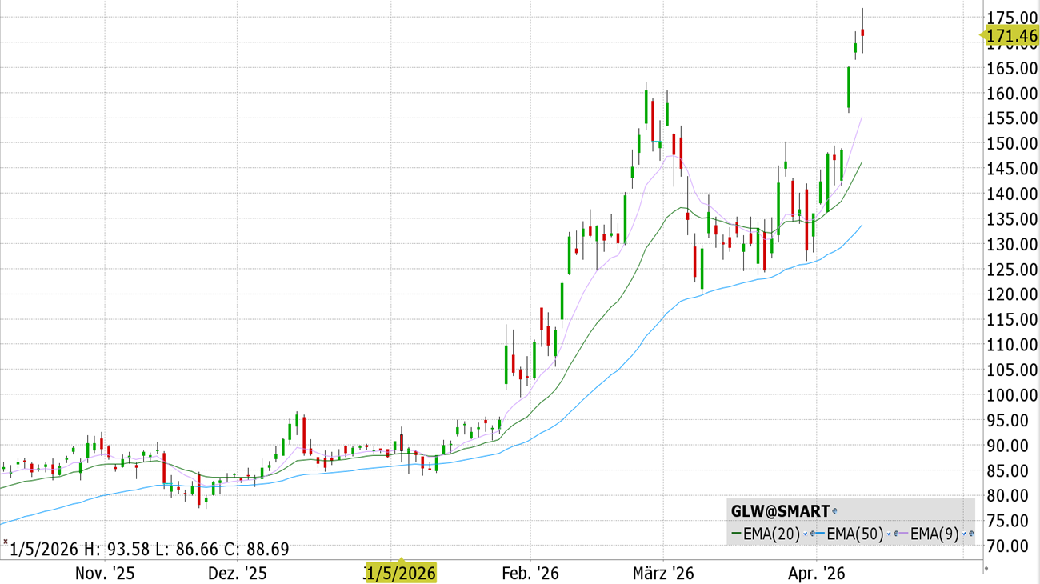Click the März '26 time axis label
Viewport: 1040px width, 584px height.
coord(663,573)
